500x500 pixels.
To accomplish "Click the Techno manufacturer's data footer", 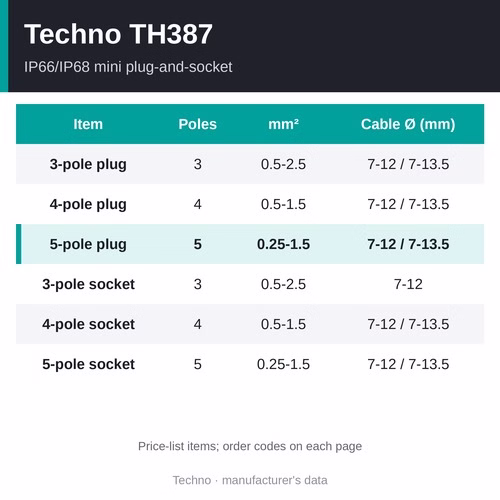I will pyautogui.click(x=250, y=480).
